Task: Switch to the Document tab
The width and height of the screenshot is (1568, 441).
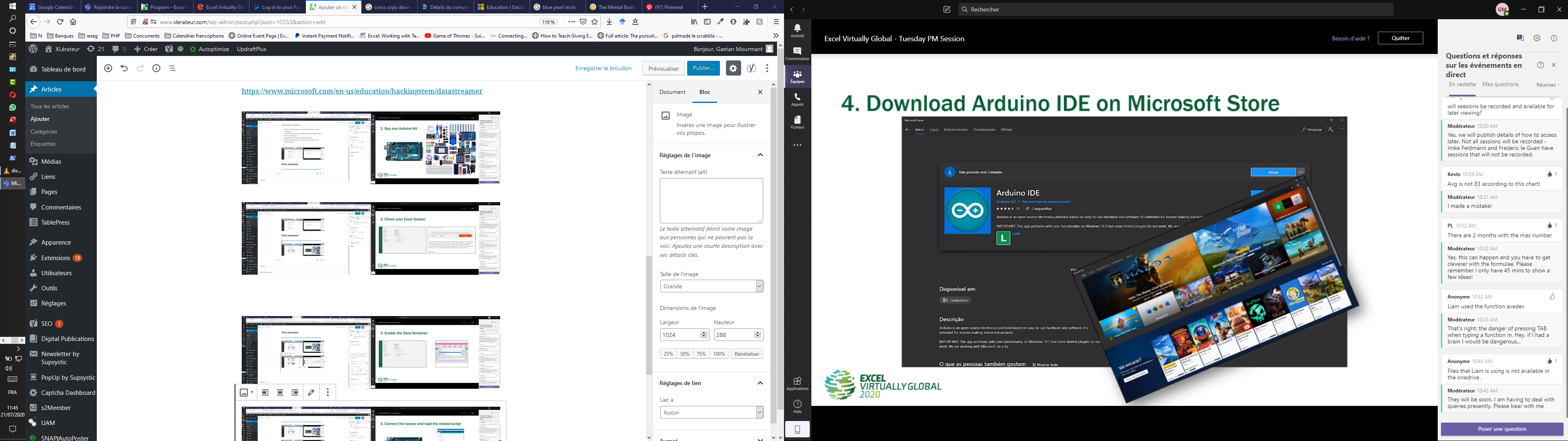Action: tap(673, 92)
